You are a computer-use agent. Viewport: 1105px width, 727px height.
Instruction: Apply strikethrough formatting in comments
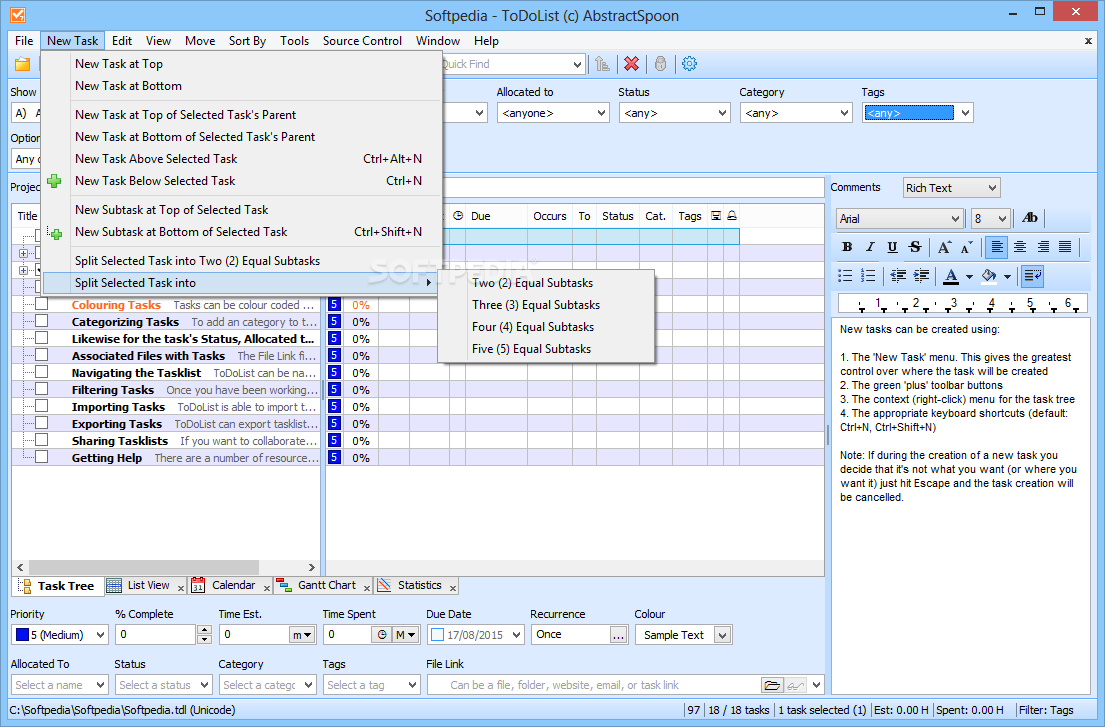click(x=915, y=247)
